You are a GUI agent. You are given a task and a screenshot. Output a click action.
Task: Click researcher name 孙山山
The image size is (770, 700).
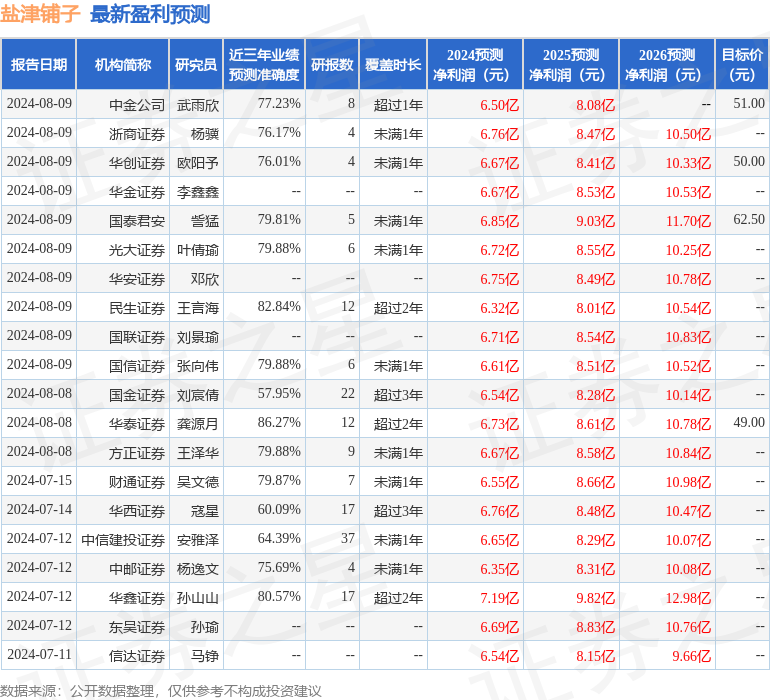tap(198, 597)
